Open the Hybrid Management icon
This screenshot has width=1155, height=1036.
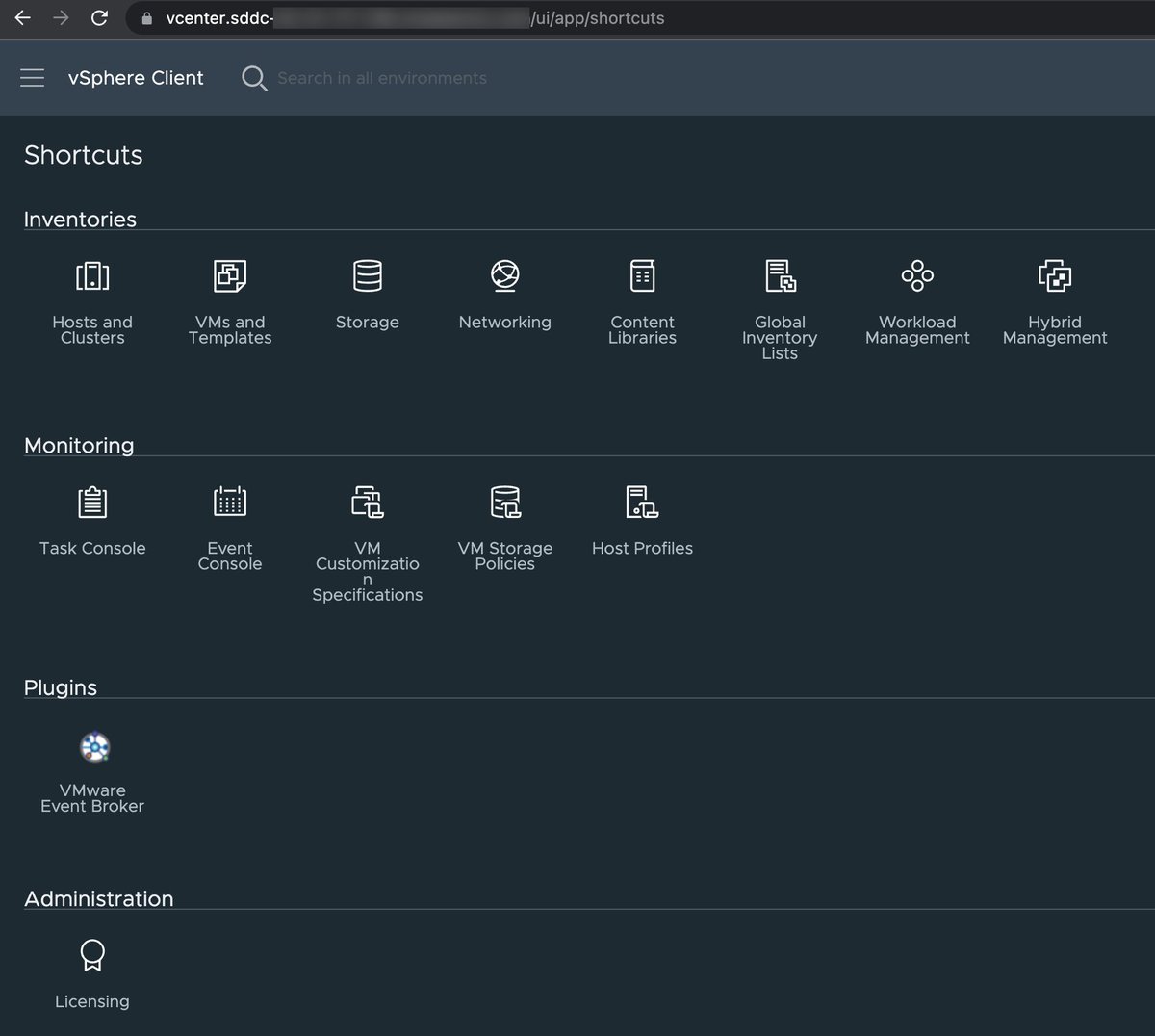pyautogui.click(x=1055, y=276)
